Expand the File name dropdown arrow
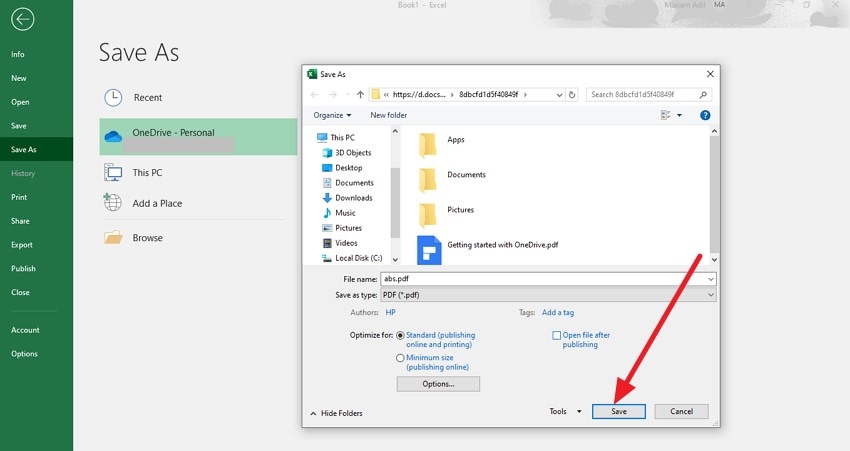Viewport: 850px width, 451px height. [x=710, y=279]
